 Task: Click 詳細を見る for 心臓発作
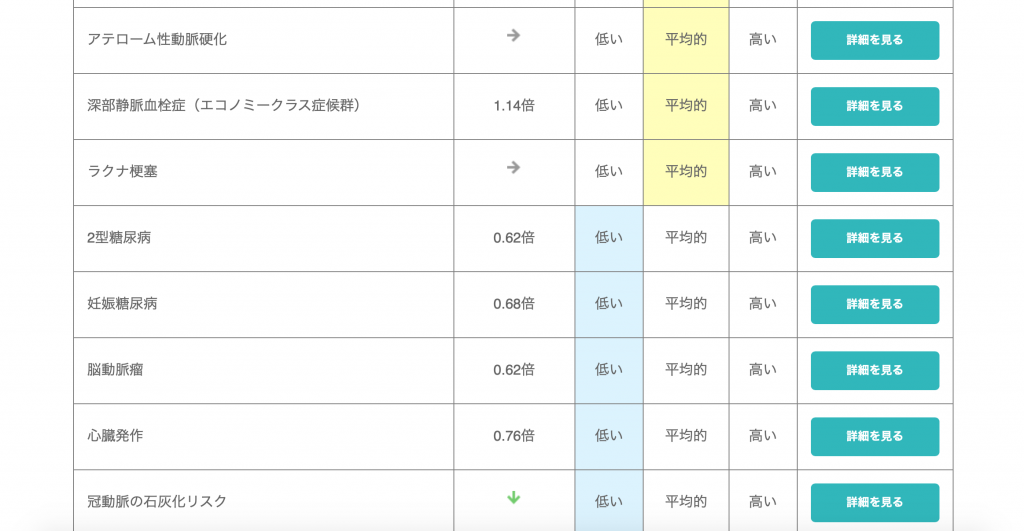[874, 436]
